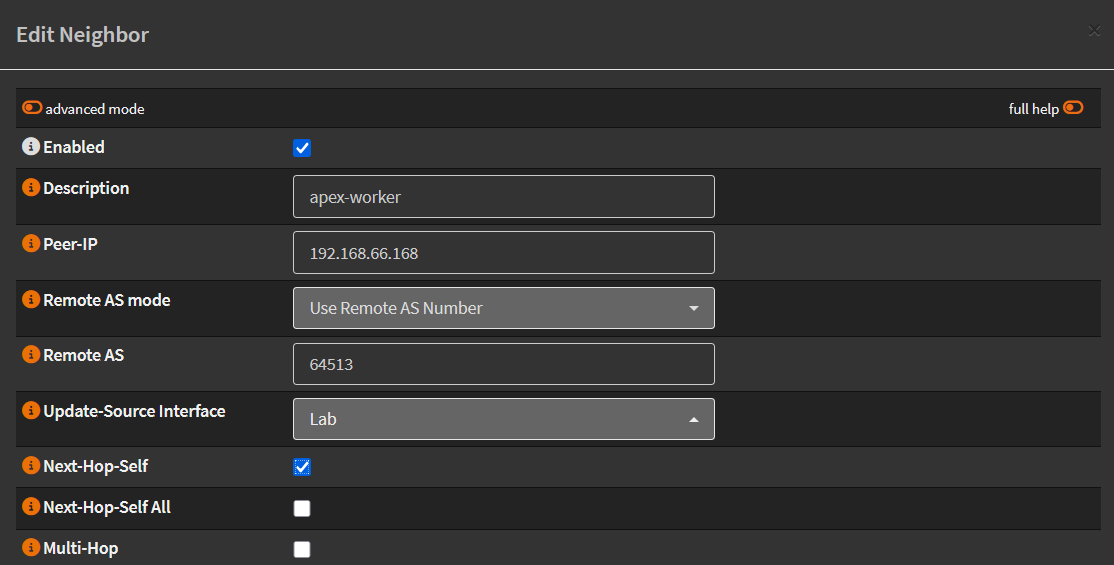The width and height of the screenshot is (1114, 565).
Task: Click the Multi-Hop help info icon
Action: coord(31,548)
